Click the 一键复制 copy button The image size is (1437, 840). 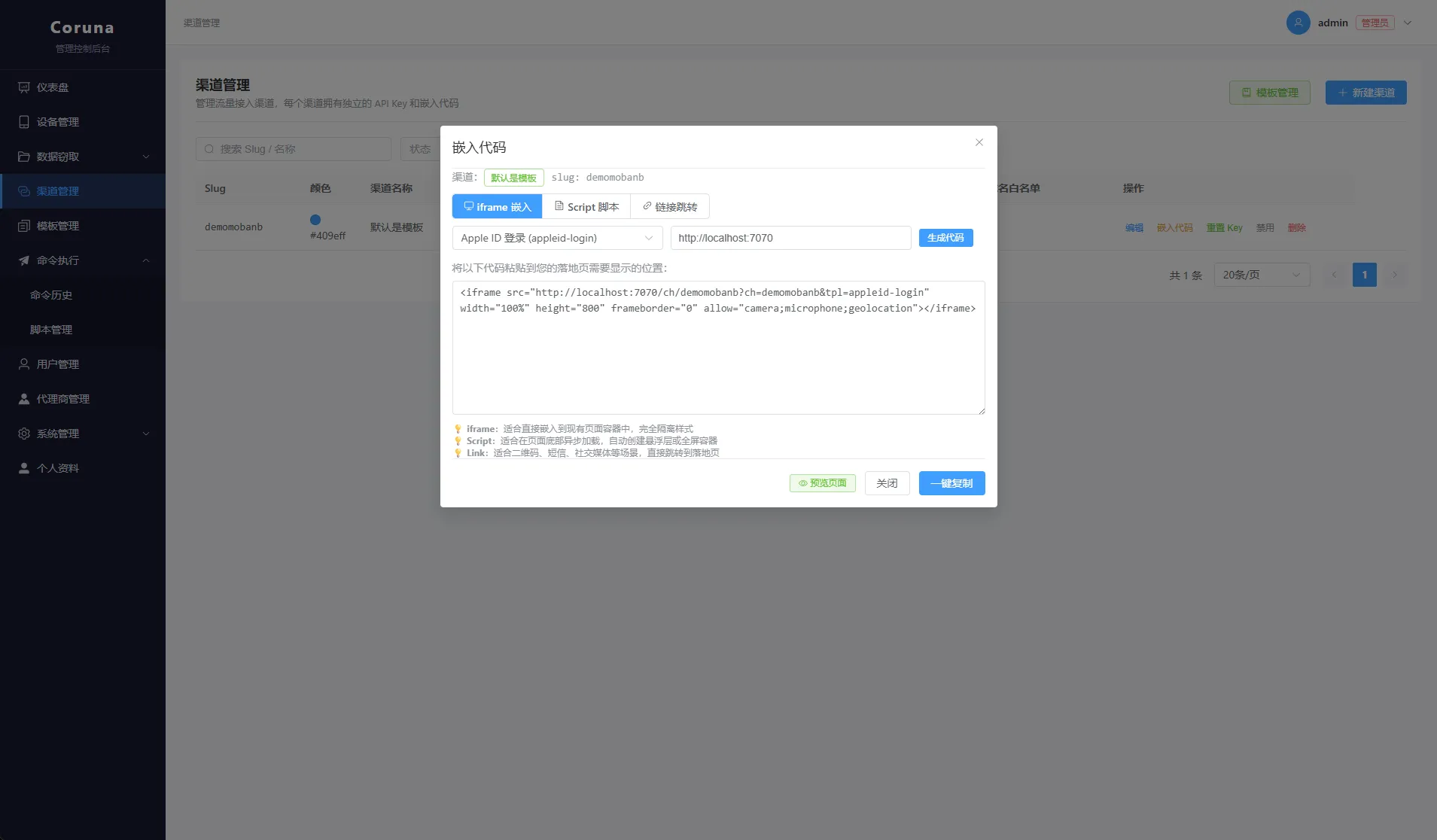(952, 483)
